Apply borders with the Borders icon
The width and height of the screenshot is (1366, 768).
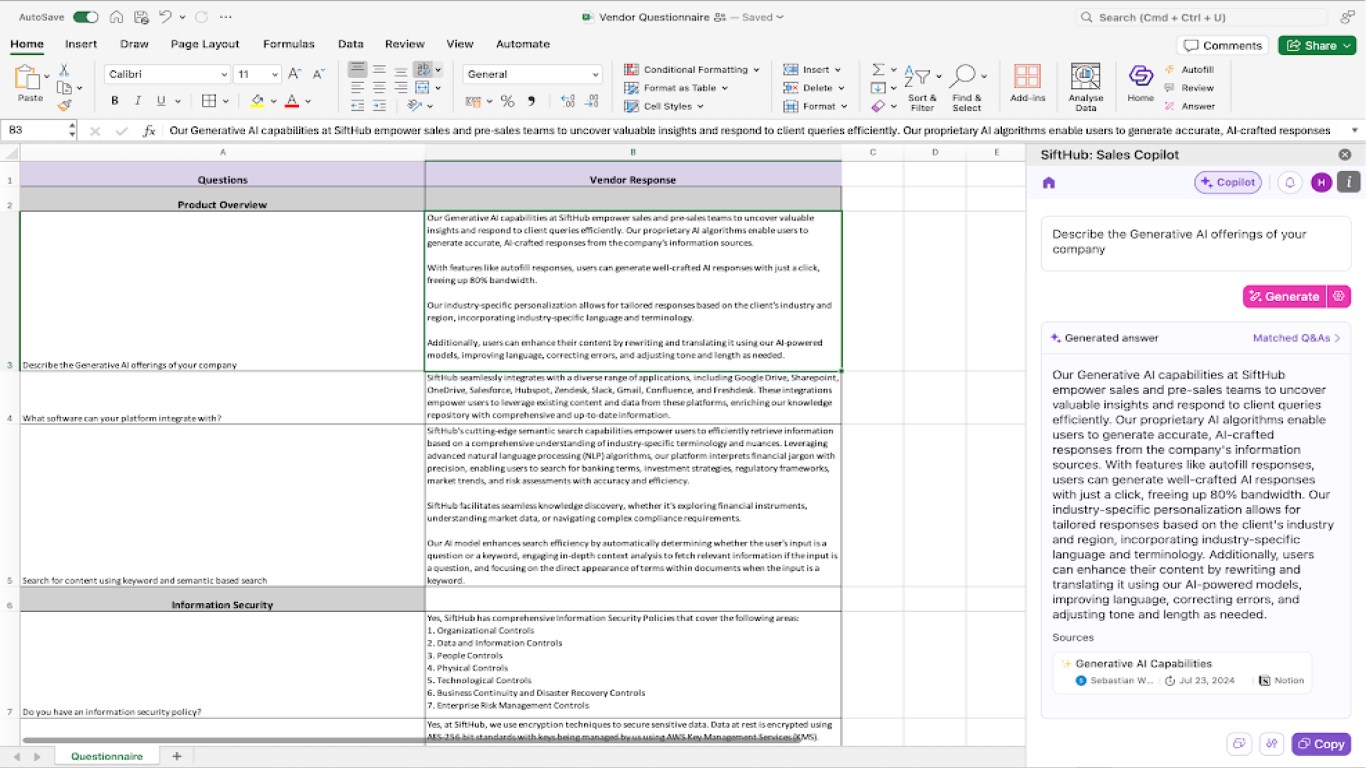click(209, 101)
